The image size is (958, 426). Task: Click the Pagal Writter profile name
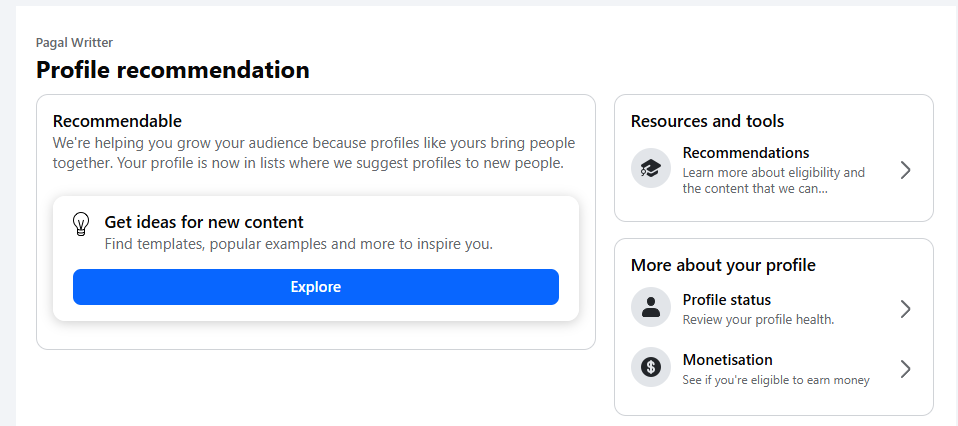click(74, 42)
